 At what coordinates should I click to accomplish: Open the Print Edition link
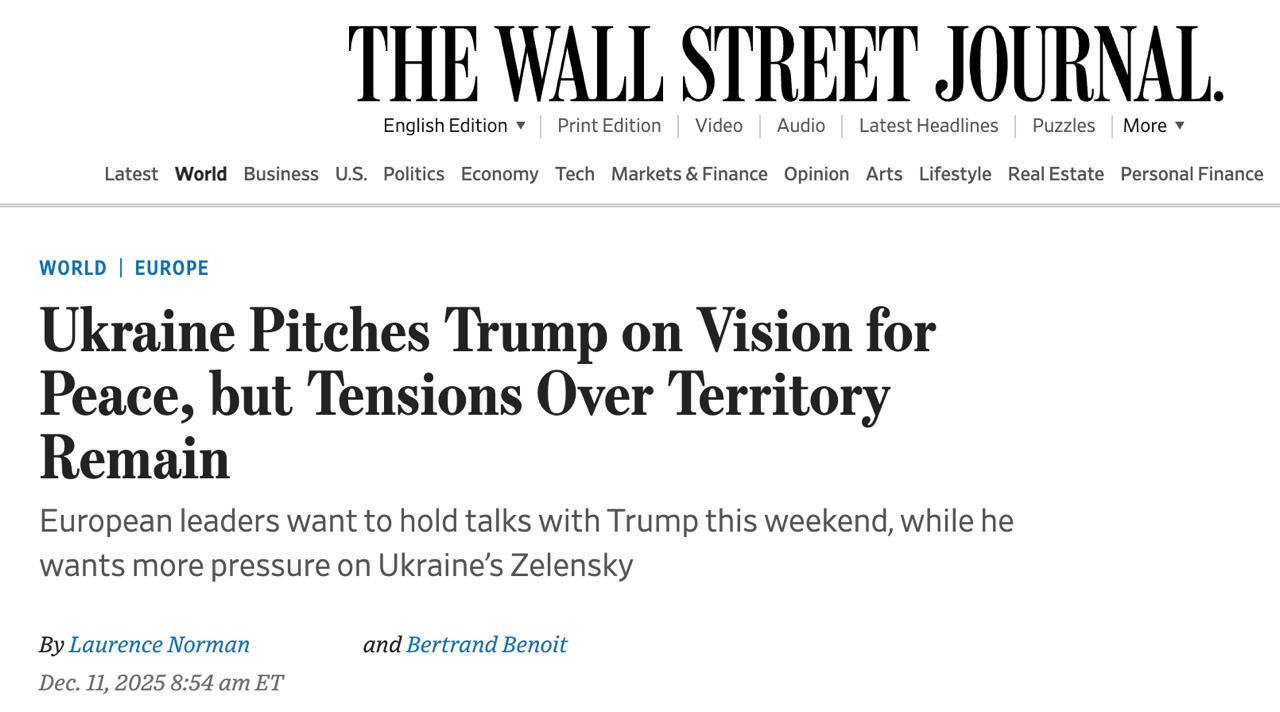(x=609, y=126)
